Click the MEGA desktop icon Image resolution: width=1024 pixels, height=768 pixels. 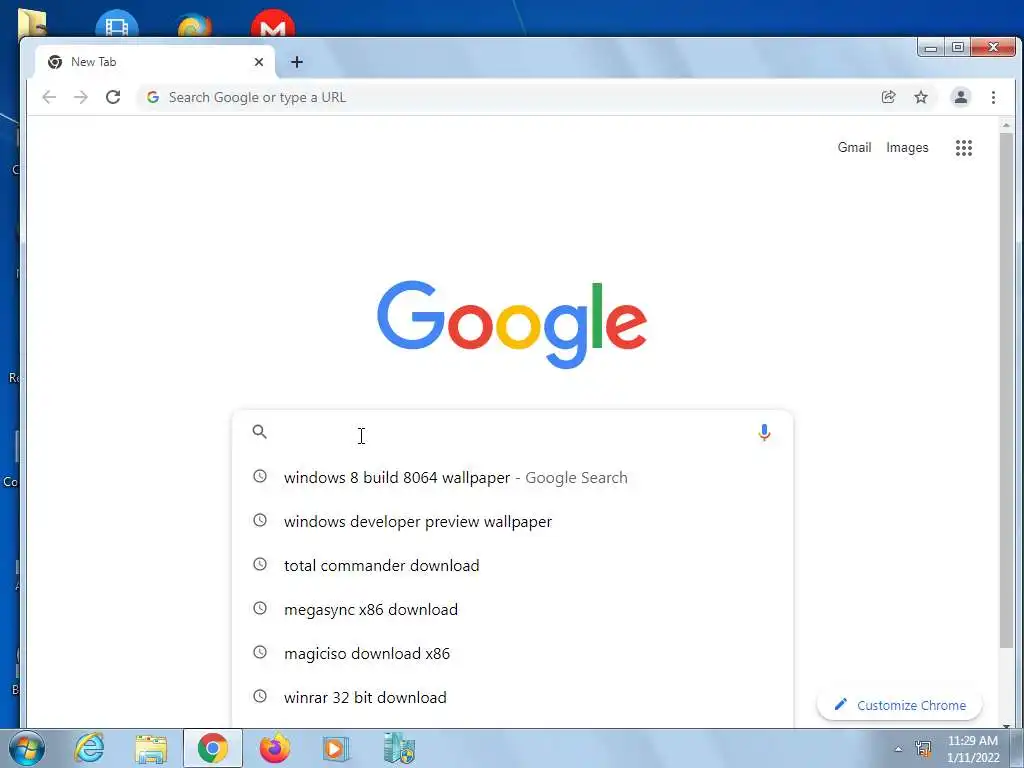point(272,24)
